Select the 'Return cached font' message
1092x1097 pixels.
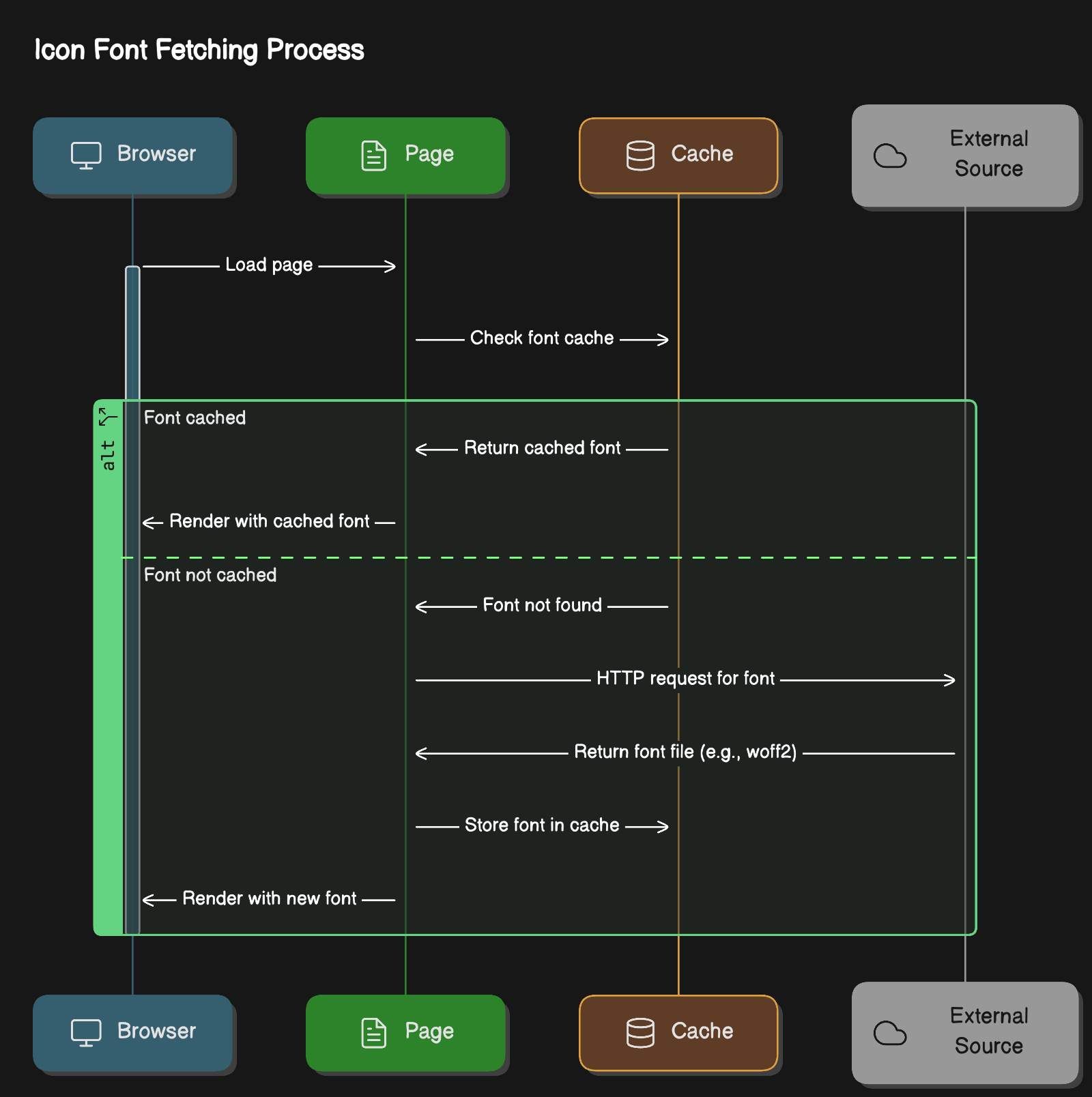(x=542, y=448)
